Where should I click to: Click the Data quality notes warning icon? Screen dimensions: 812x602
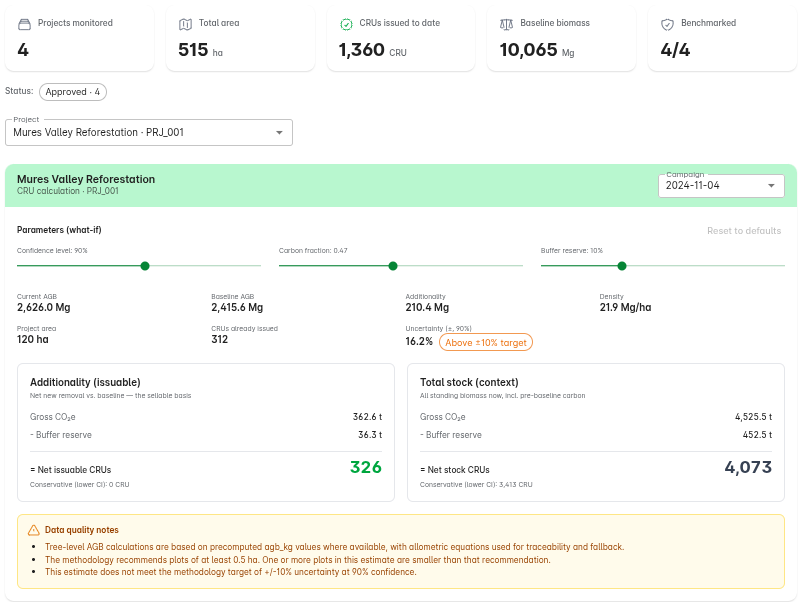click(x=34, y=530)
